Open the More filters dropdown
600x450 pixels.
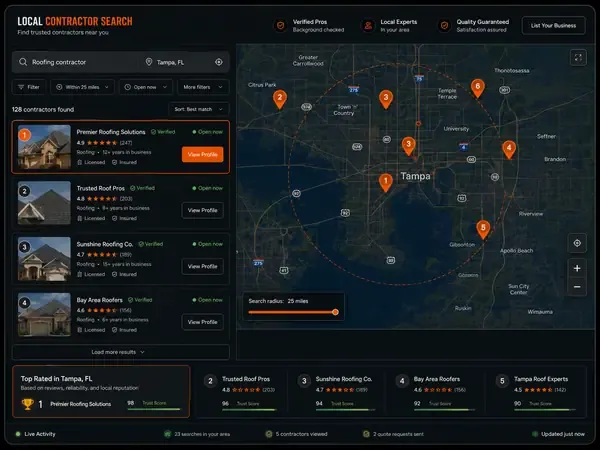pyautogui.click(x=203, y=87)
